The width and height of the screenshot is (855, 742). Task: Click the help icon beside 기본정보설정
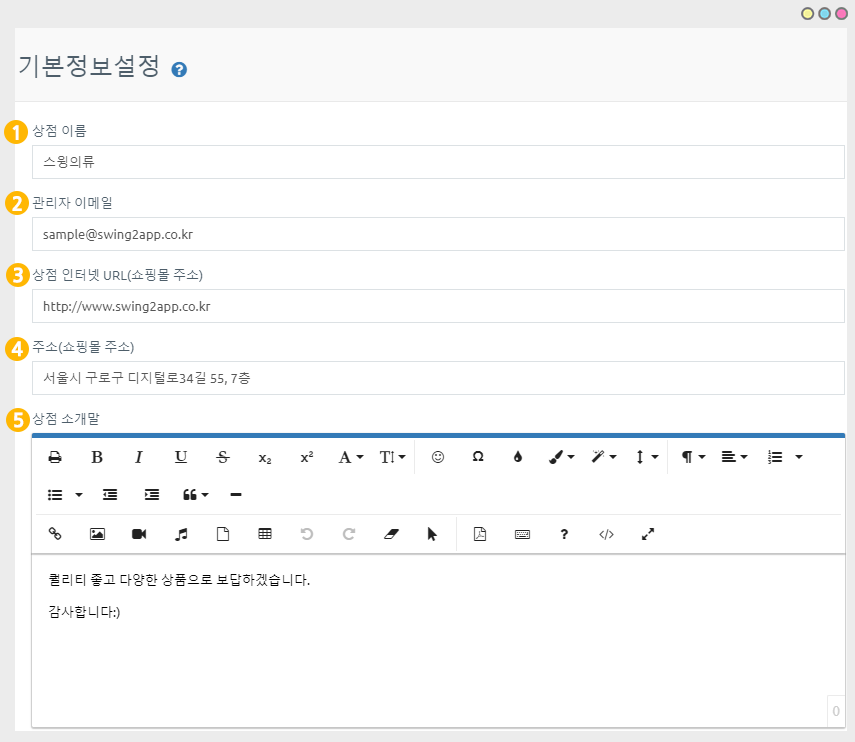click(180, 70)
